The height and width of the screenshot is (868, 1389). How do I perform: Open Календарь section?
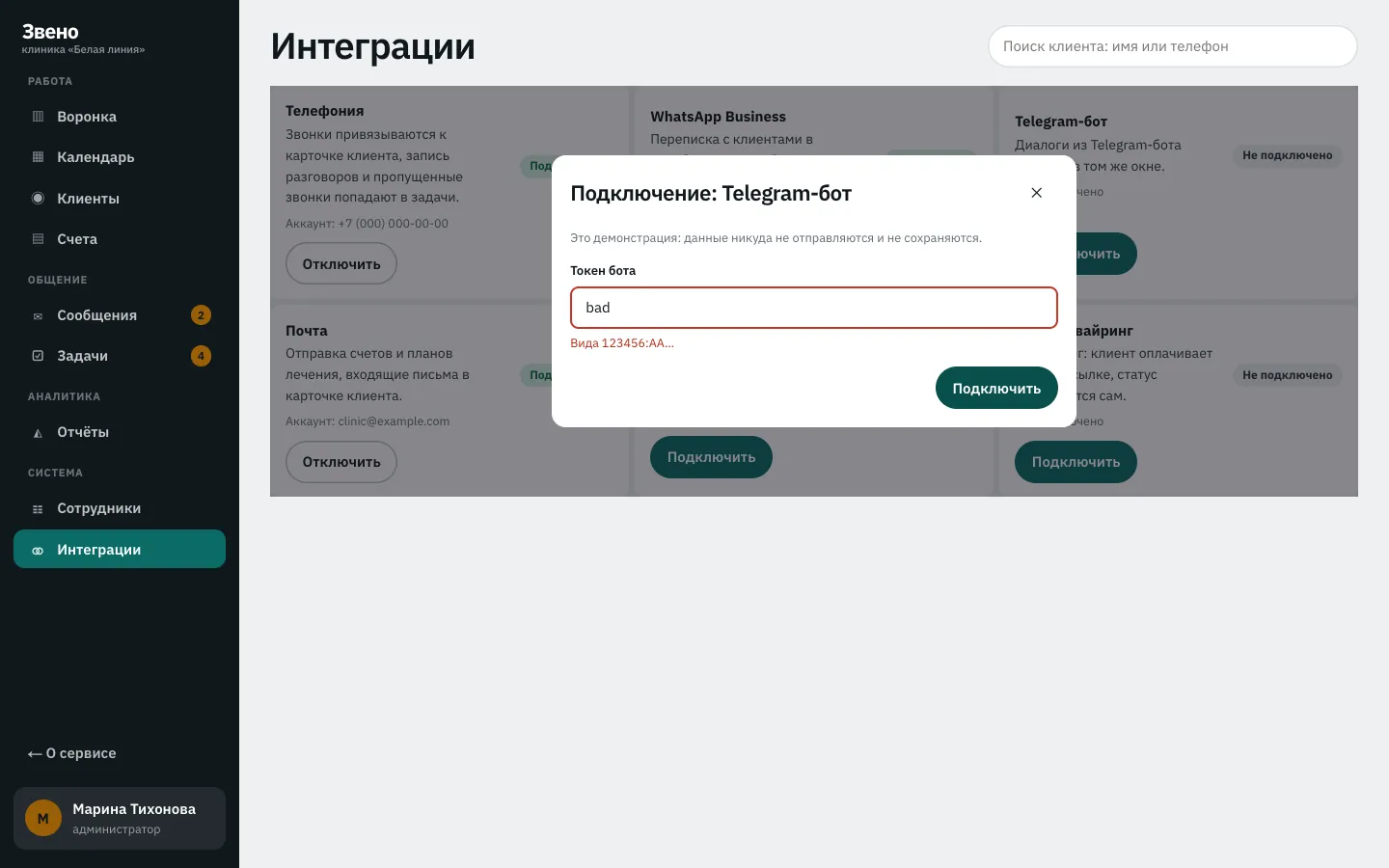(120, 157)
